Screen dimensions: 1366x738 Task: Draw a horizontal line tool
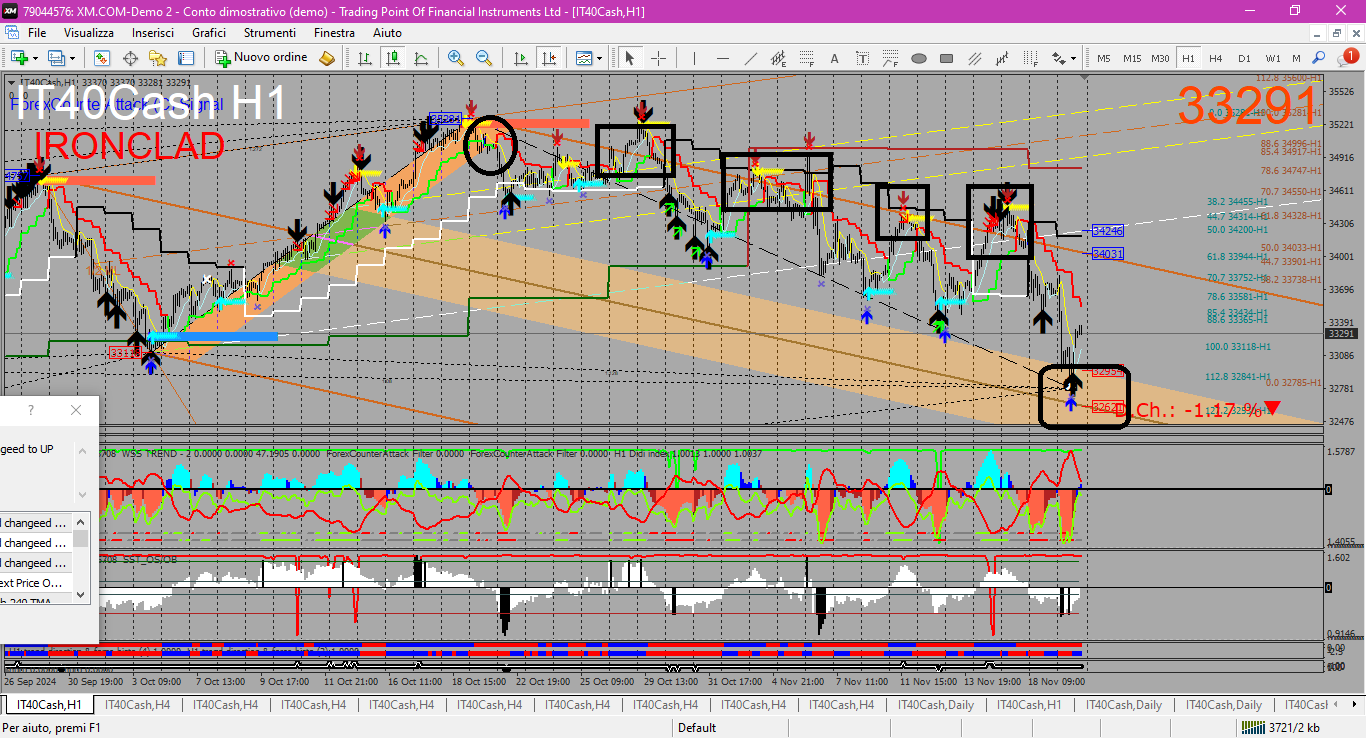point(721,58)
